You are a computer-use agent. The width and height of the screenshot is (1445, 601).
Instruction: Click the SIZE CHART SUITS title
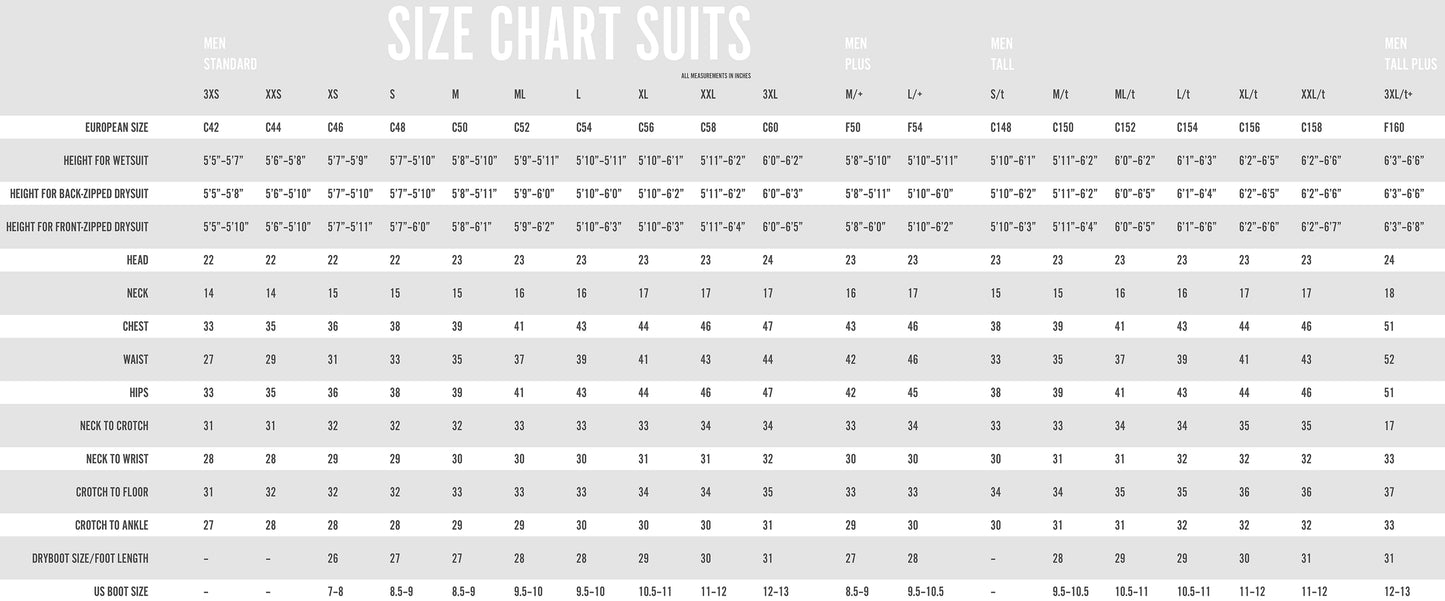568,34
